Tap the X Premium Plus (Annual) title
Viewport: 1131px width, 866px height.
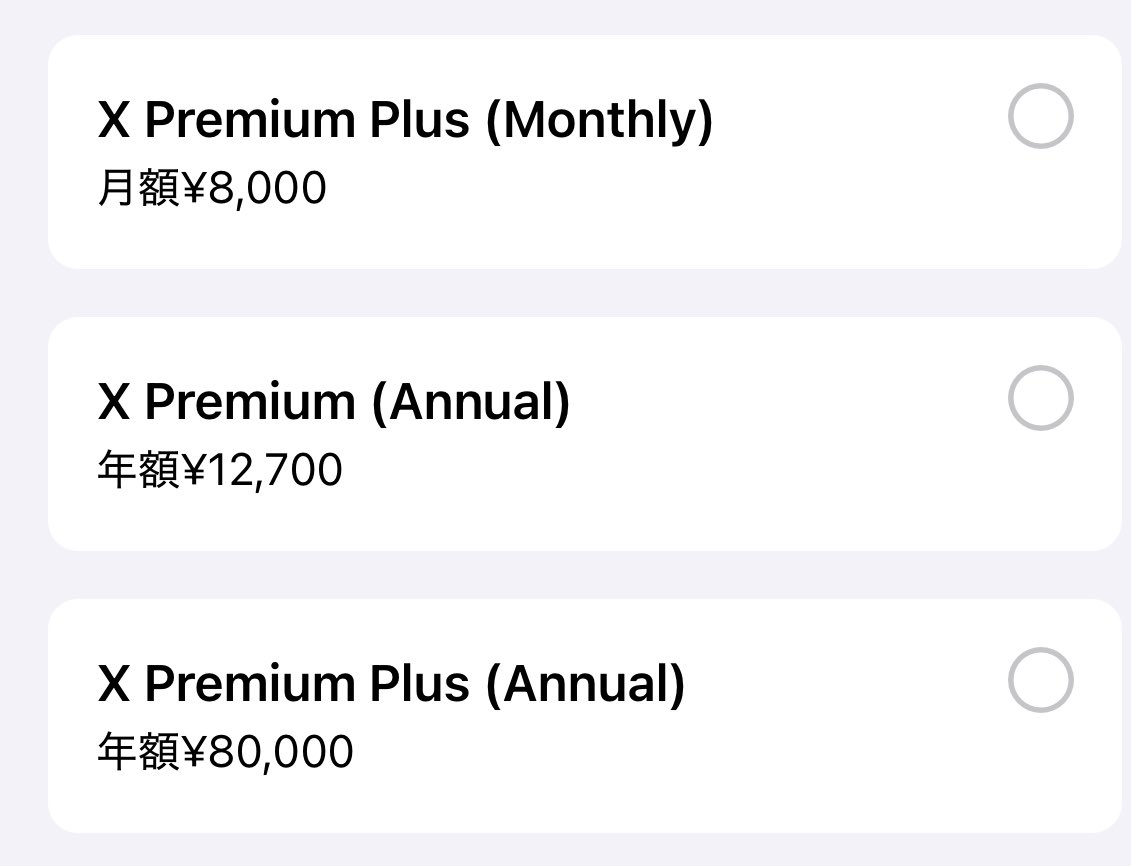click(391, 684)
